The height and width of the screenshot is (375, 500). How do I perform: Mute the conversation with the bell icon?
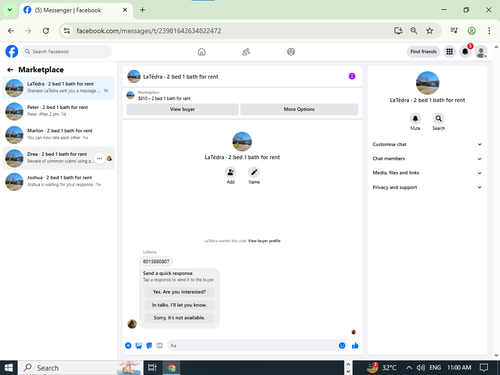coord(415,118)
